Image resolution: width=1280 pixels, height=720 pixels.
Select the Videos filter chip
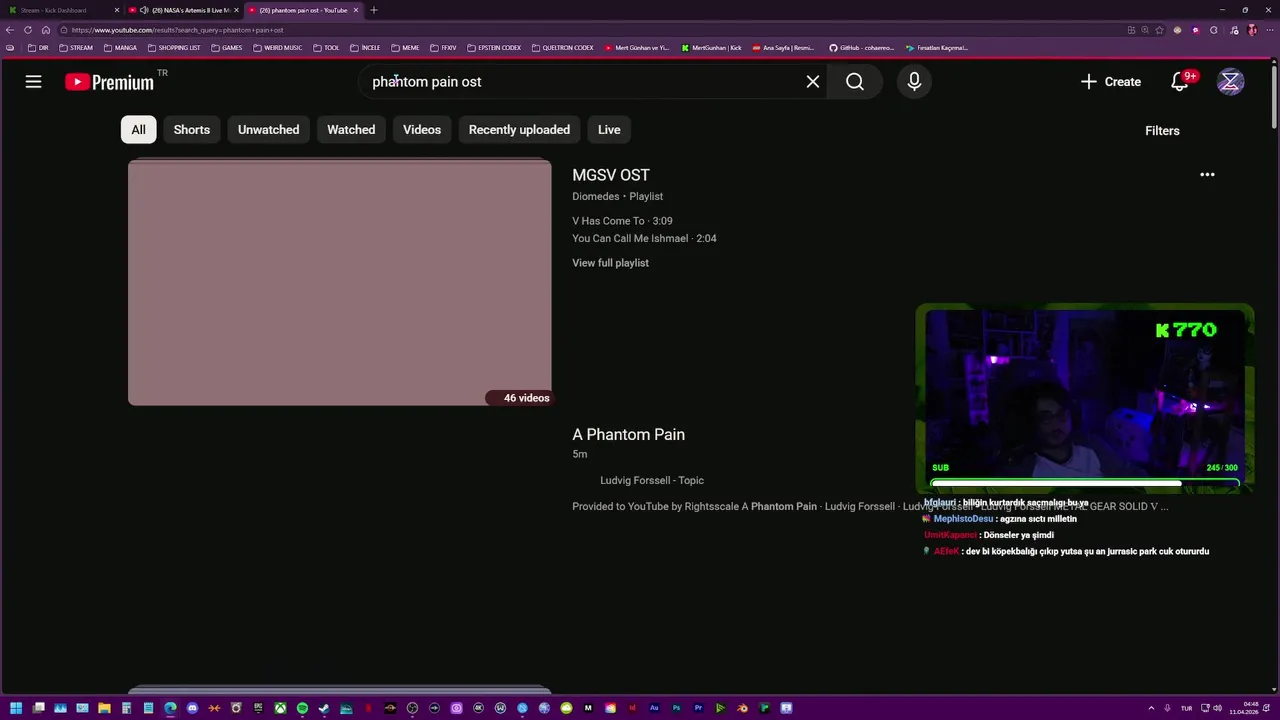[x=422, y=130]
